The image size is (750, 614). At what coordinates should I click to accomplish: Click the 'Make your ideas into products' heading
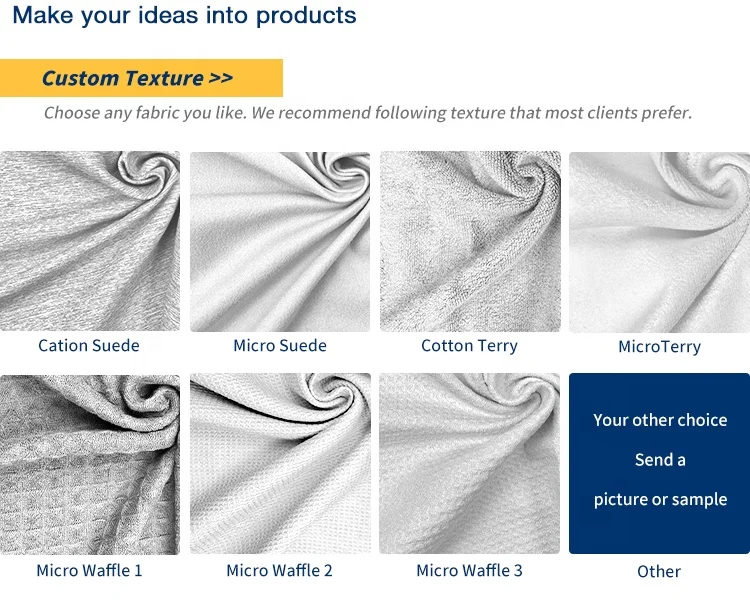(x=184, y=16)
